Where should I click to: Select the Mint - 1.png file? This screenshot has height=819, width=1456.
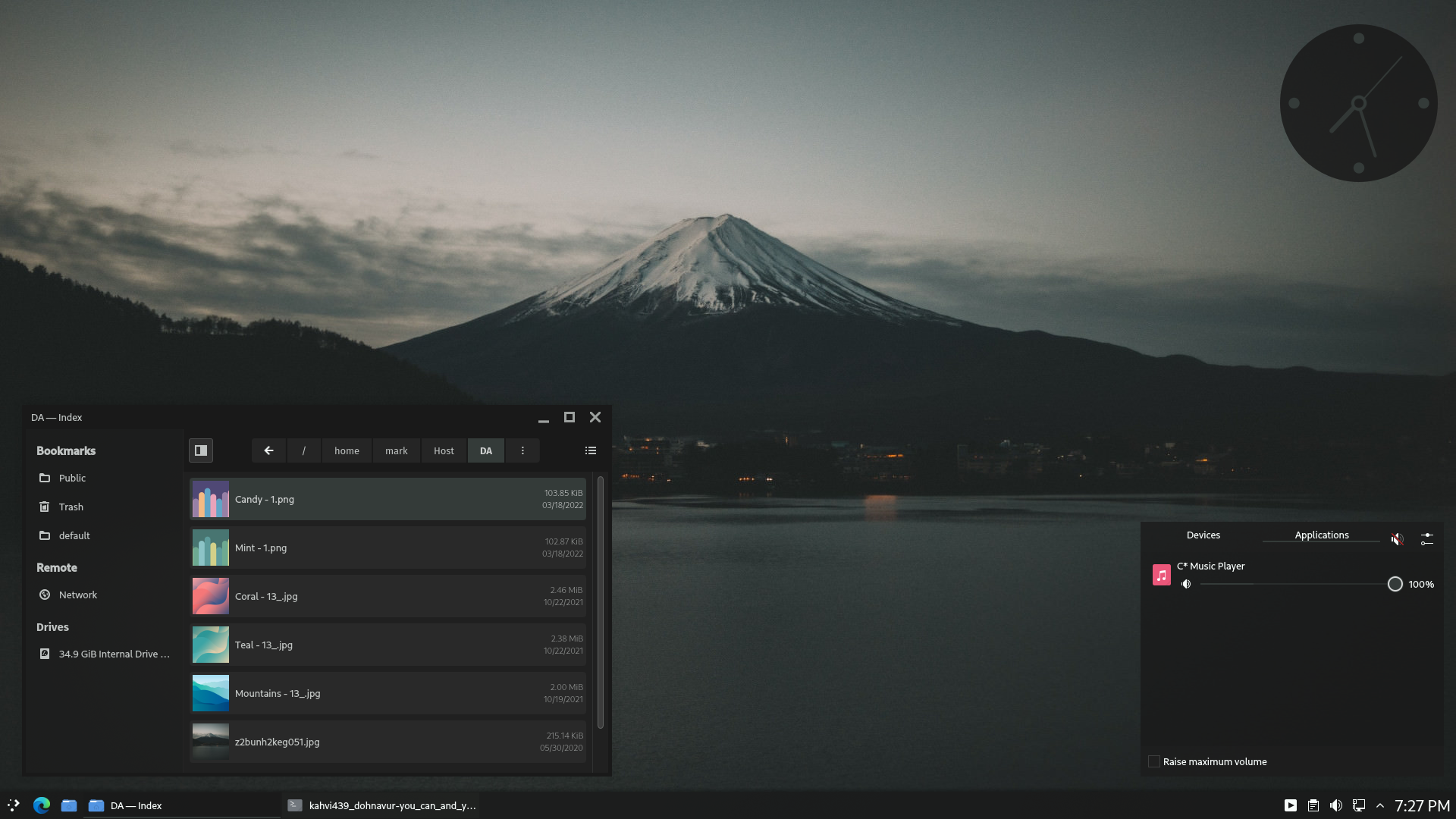click(388, 548)
